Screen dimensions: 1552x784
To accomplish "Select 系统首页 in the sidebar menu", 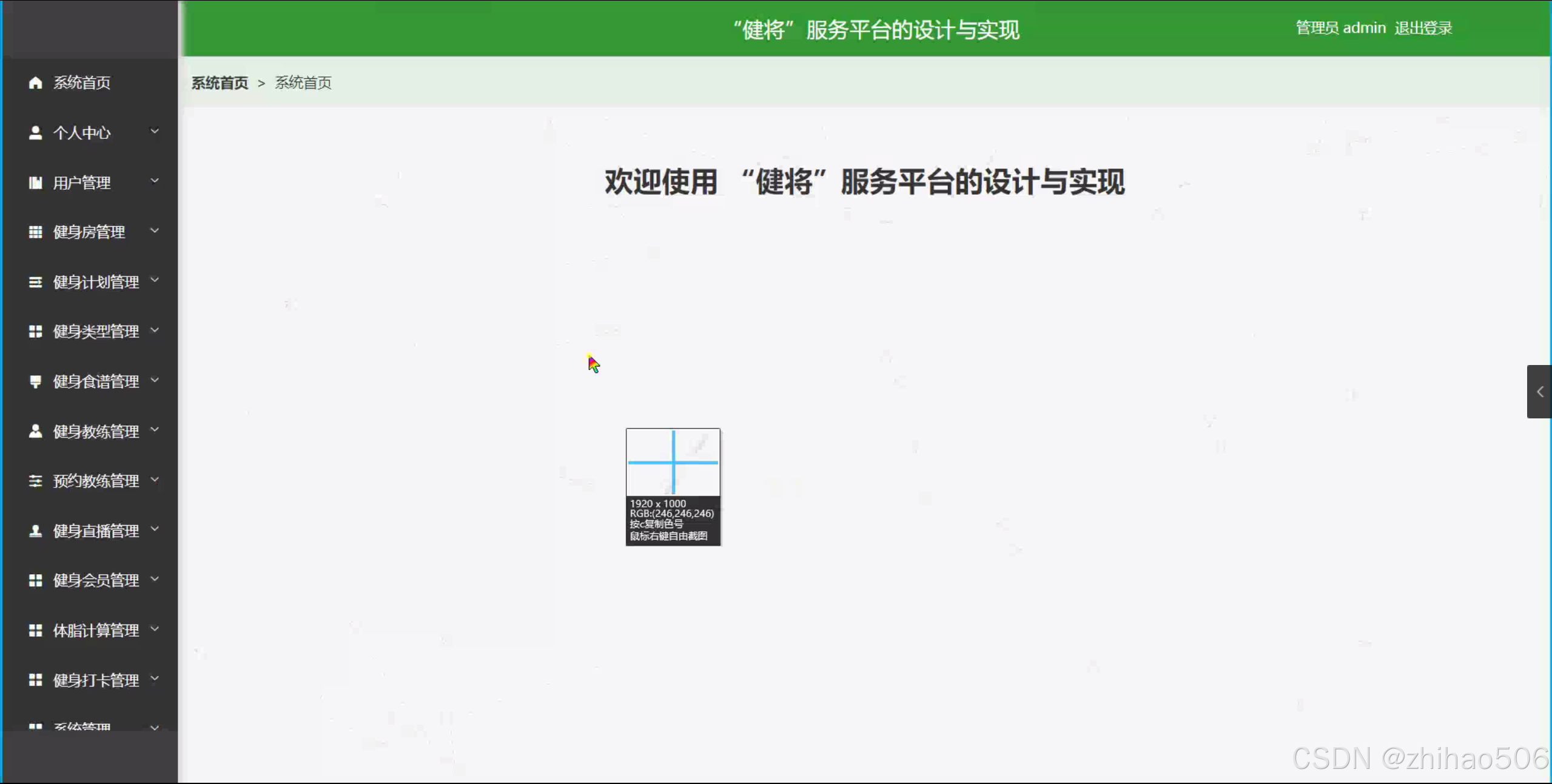I will click(82, 83).
